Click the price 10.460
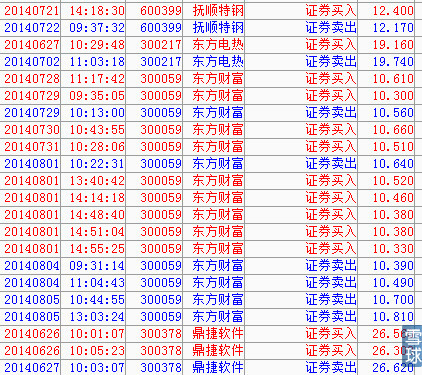422x375 pixels. 393,198
